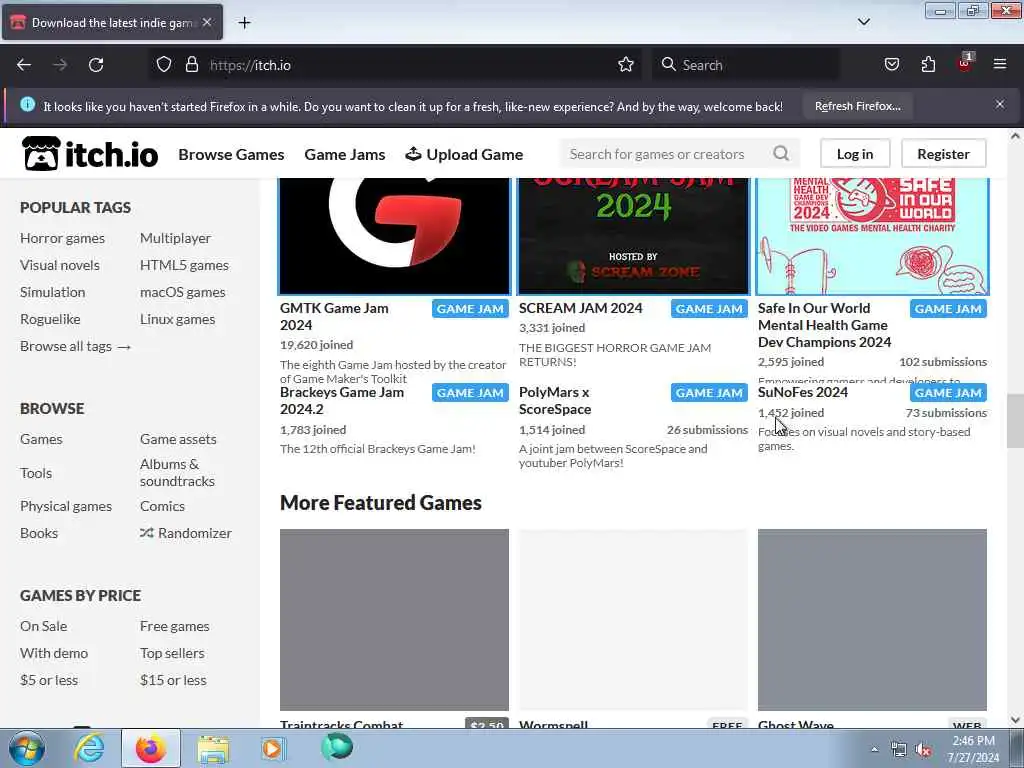Go back using the browser back arrow

tap(24, 65)
